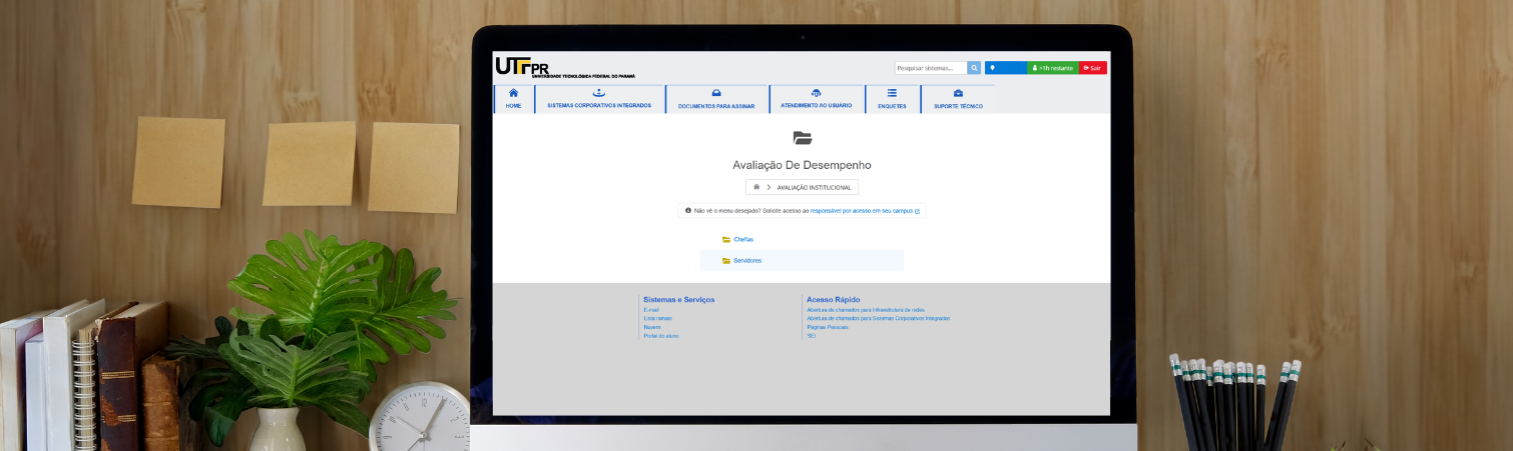The image size is (1513, 451).
Task: Open the Sistemas Corporativos Integrados icon
Action: click(x=599, y=93)
